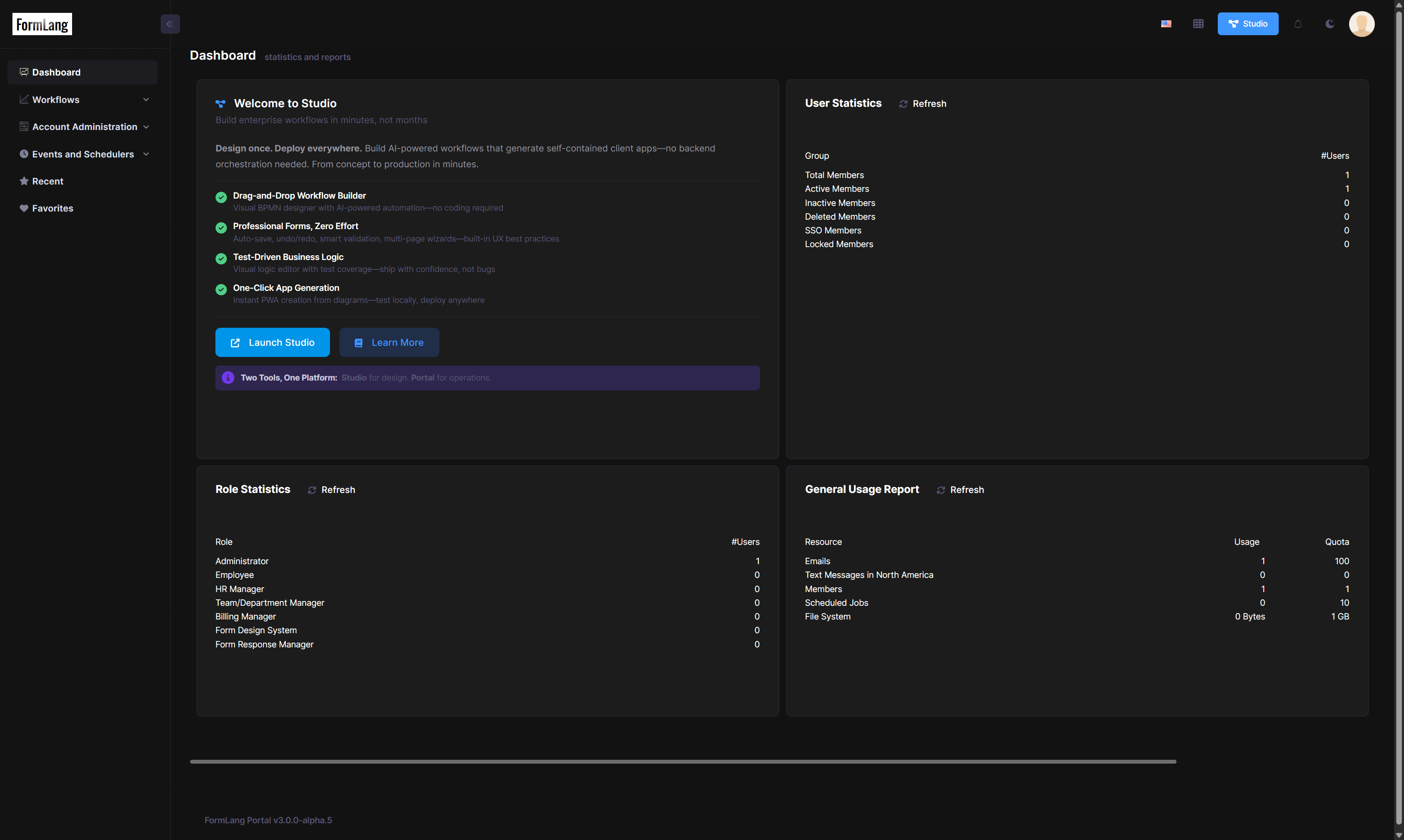Click the FormLang Portal version footer text
1404x840 pixels.
[x=268, y=820]
